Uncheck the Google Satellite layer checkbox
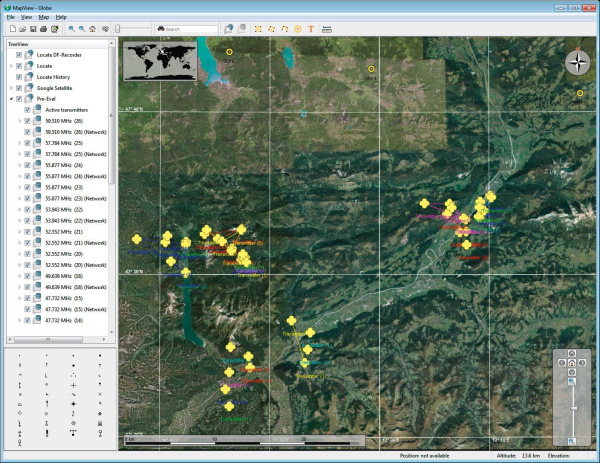This screenshot has width=600, height=463. coord(19,87)
